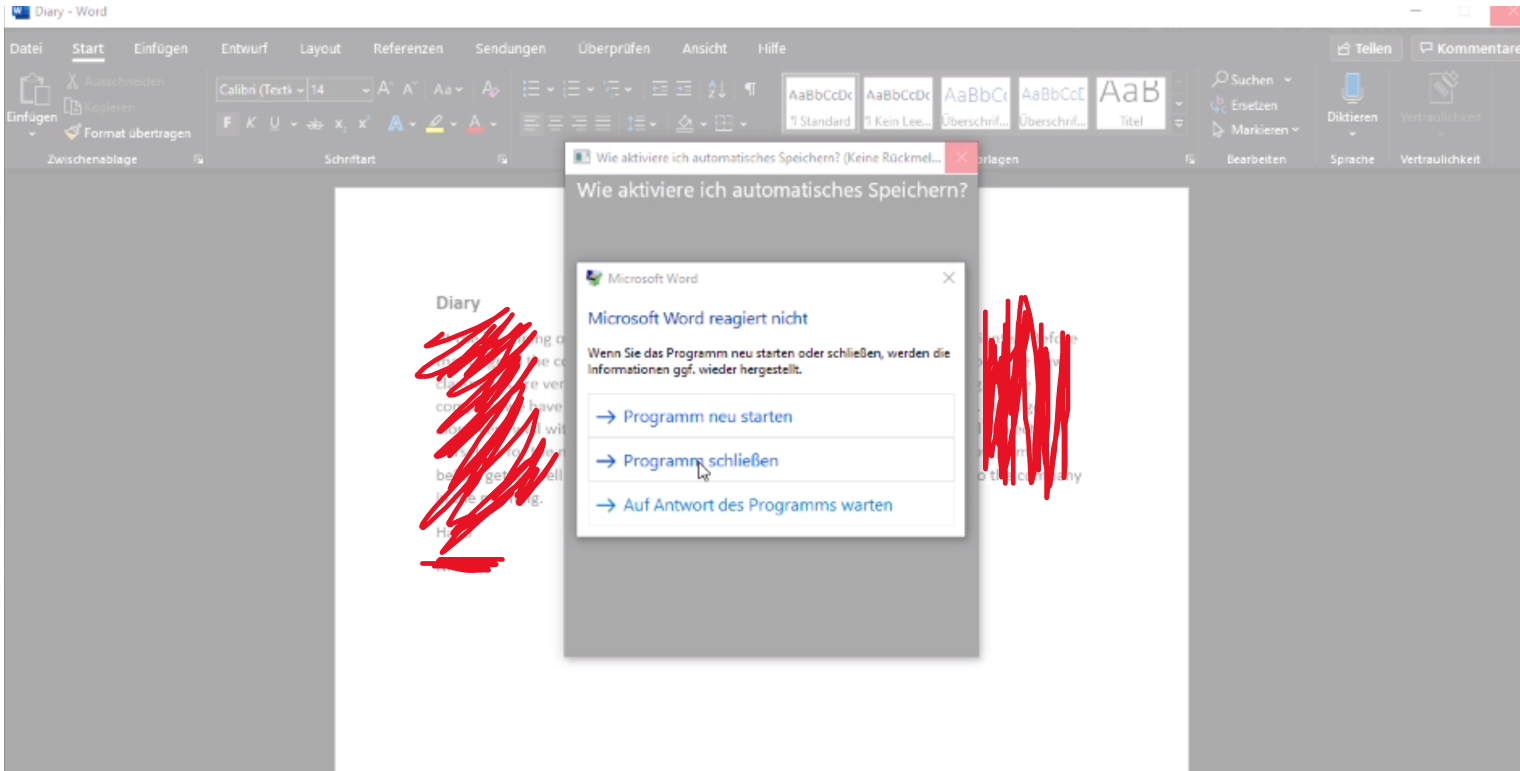This screenshot has width=1520, height=771.
Task: Click the Teilen button
Action: (x=1365, y=48)
